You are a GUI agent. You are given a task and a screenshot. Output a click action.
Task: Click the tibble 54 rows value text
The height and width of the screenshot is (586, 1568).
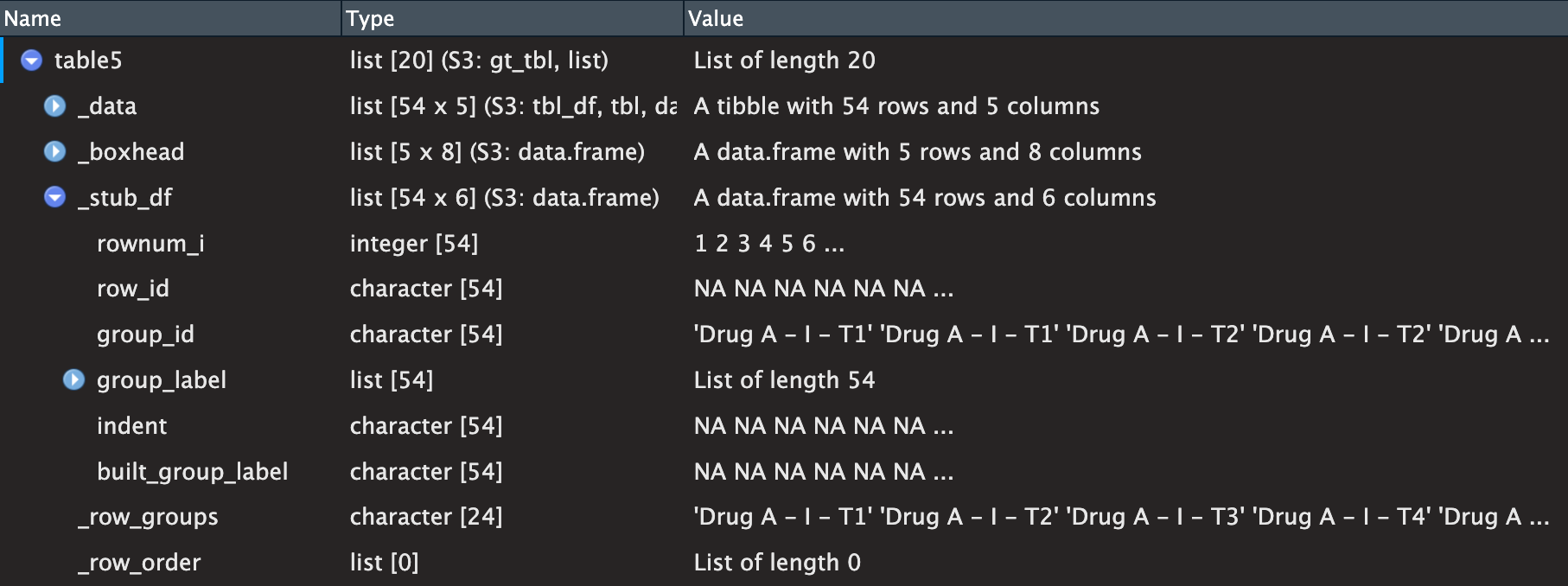tap(896, 106)
